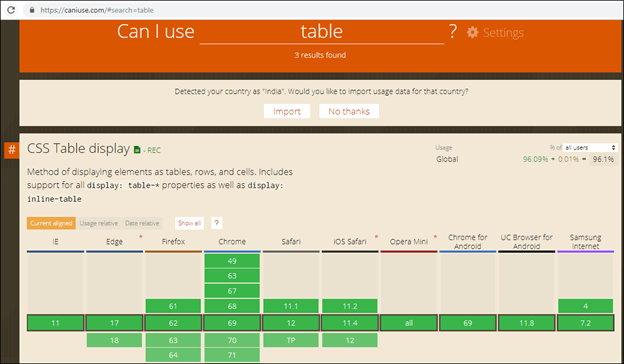Select the iOS Safari 11.4 cell
The width and height of the screenshot is (624, 364).
click(350, 323)
